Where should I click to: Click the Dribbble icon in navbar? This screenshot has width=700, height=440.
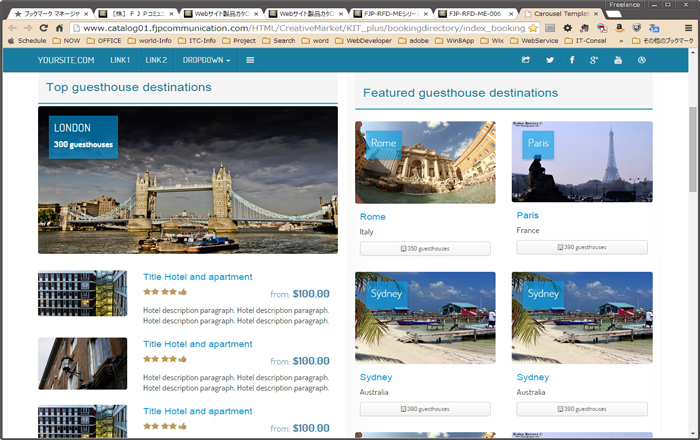click(x=641, y=60)
